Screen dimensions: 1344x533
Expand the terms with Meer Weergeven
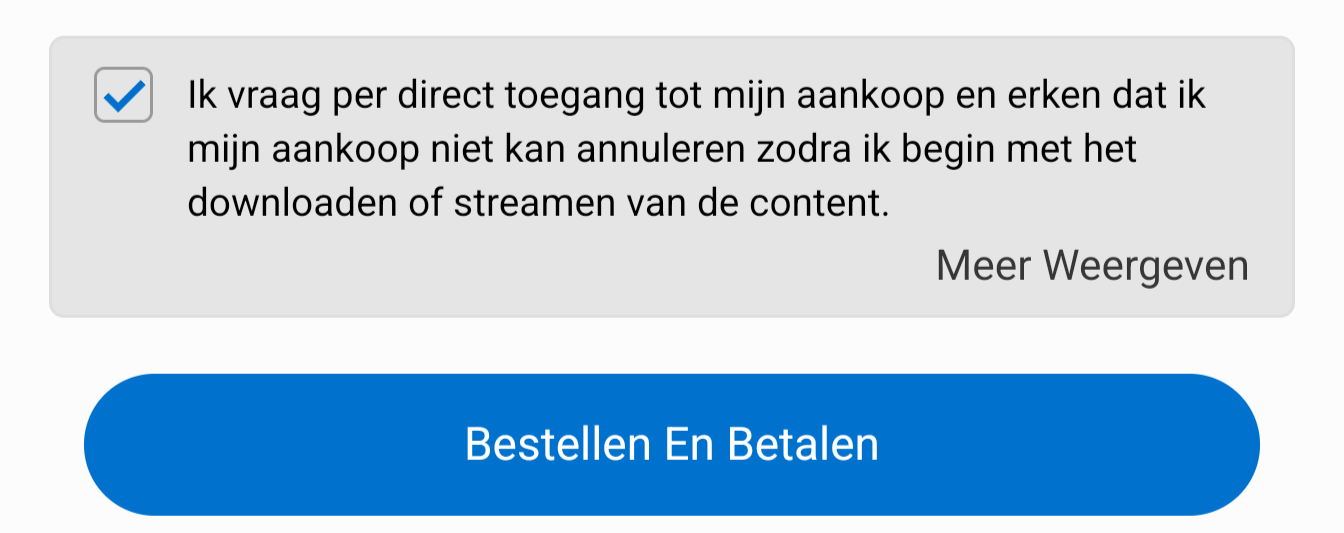tap(1092, 266)
